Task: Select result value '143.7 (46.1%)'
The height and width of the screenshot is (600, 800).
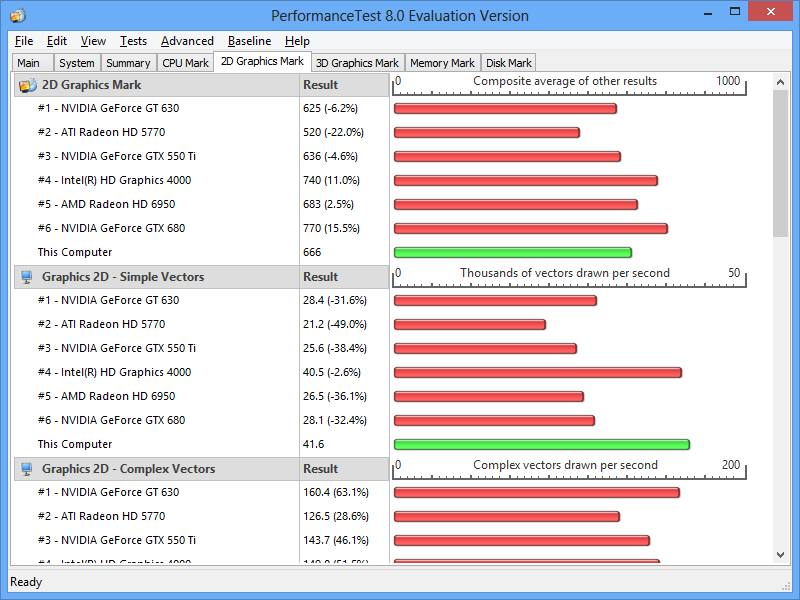Action: pos(336,540)
